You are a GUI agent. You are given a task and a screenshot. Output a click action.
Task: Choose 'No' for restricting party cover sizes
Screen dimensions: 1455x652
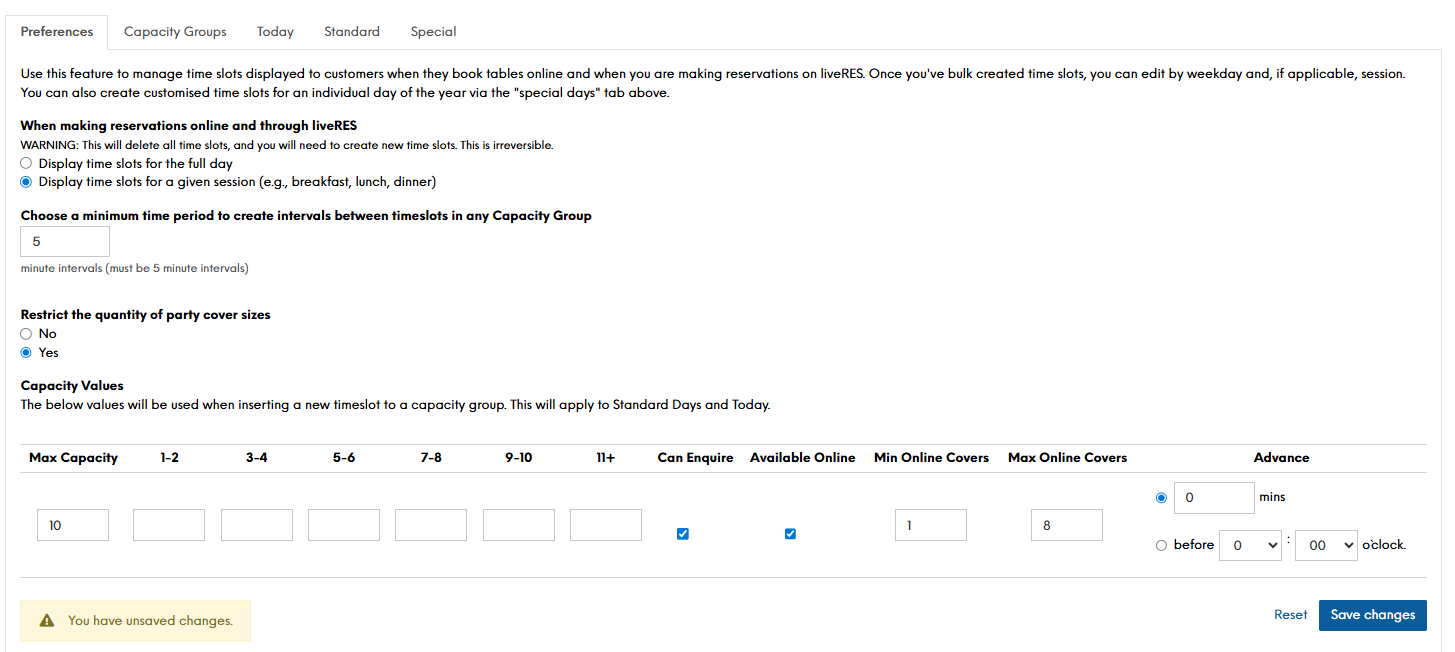[26, 334]
